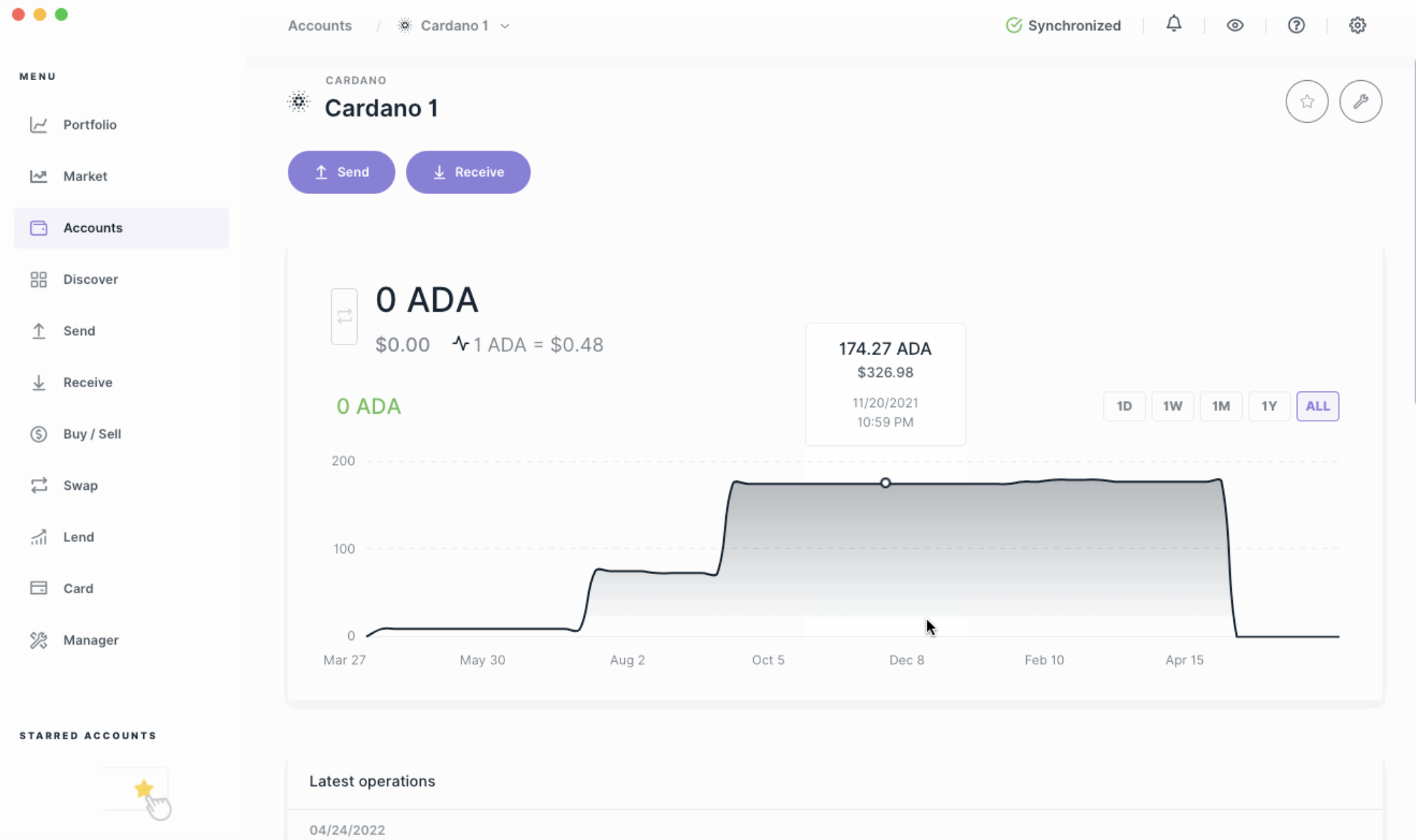Open the help question mark icon
The width and height of the screenshot is (1416, 840).
(x=1295, y=25)
